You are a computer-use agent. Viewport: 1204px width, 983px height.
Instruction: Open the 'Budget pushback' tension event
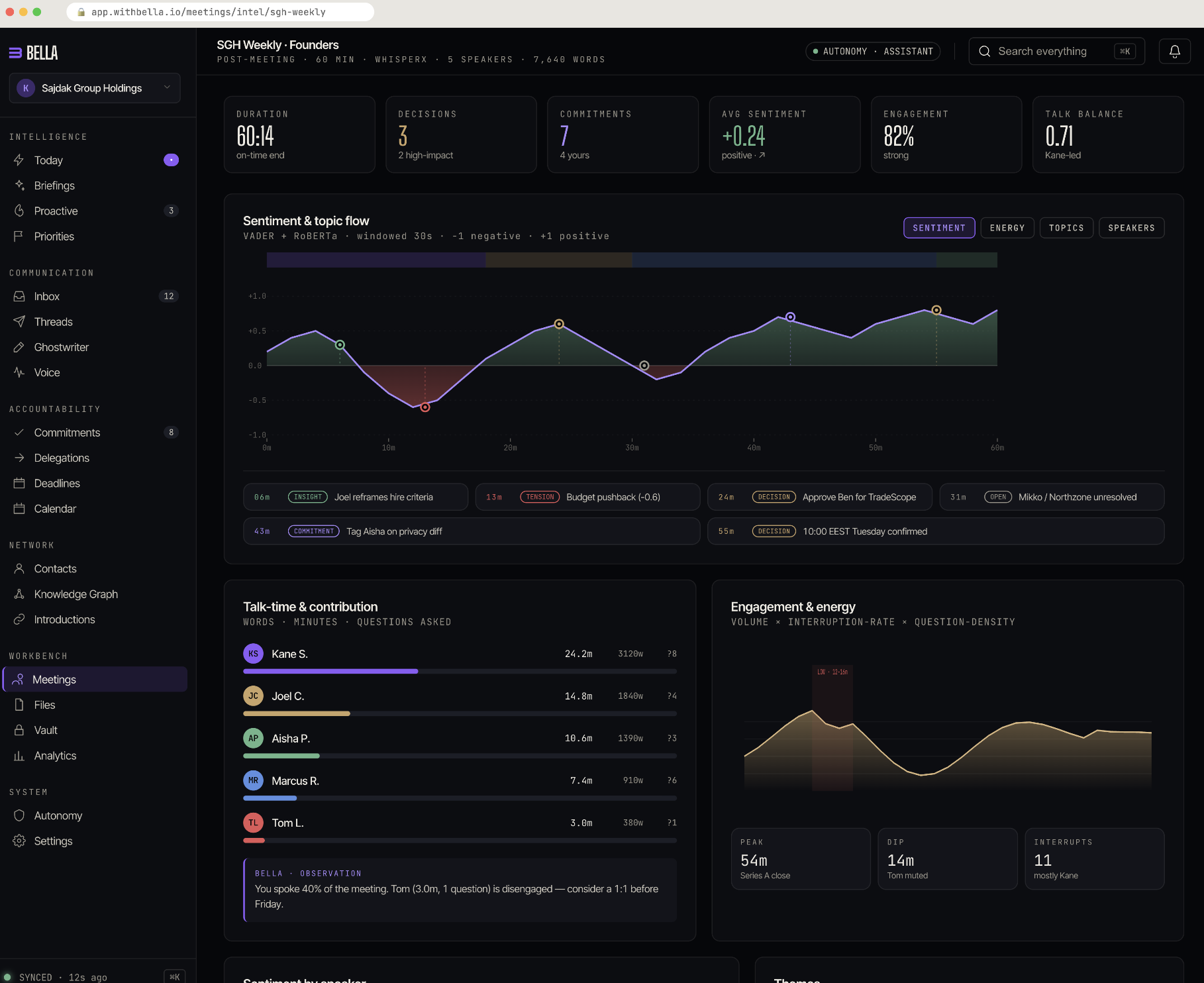click(x=586, y=497)
